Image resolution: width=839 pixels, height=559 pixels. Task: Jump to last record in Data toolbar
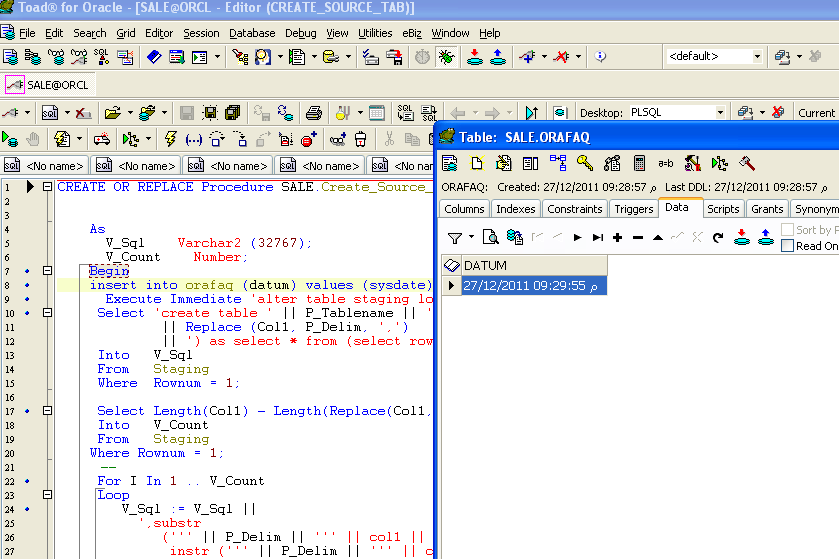click(x=598, y=238)
